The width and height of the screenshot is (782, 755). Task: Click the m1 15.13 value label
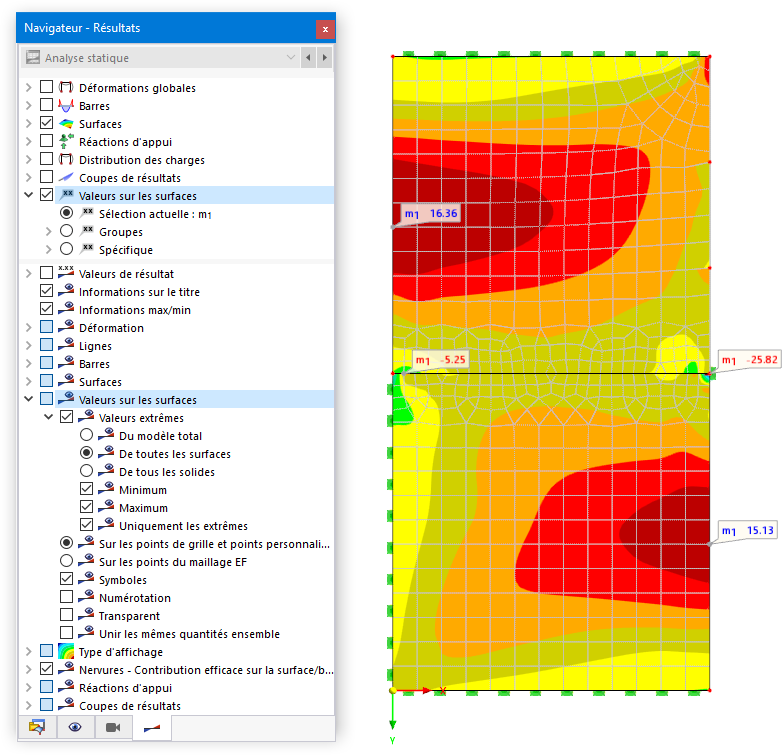point(747,530)
